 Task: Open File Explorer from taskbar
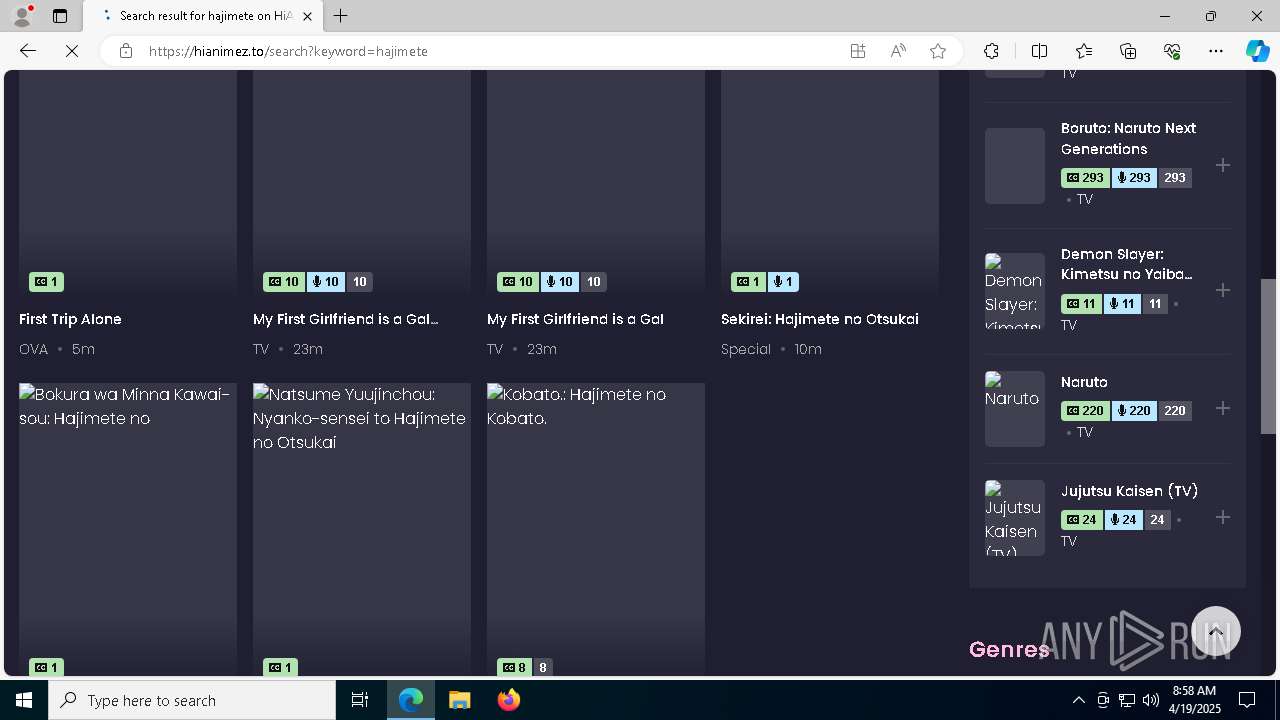point(459,700)
